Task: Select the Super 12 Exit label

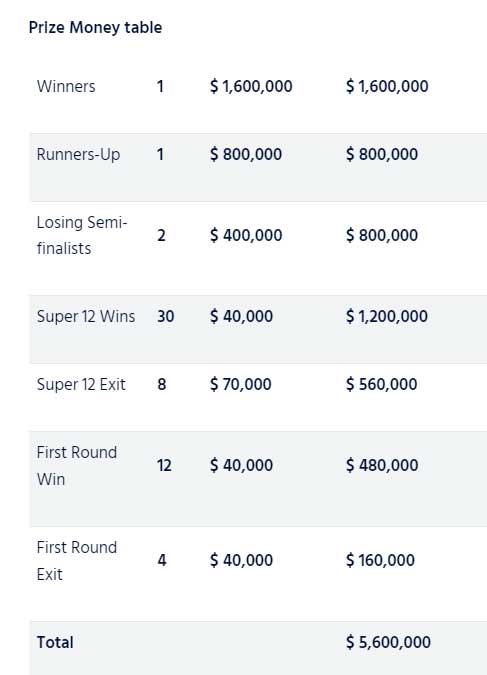Action: click(x=81, y=384)
